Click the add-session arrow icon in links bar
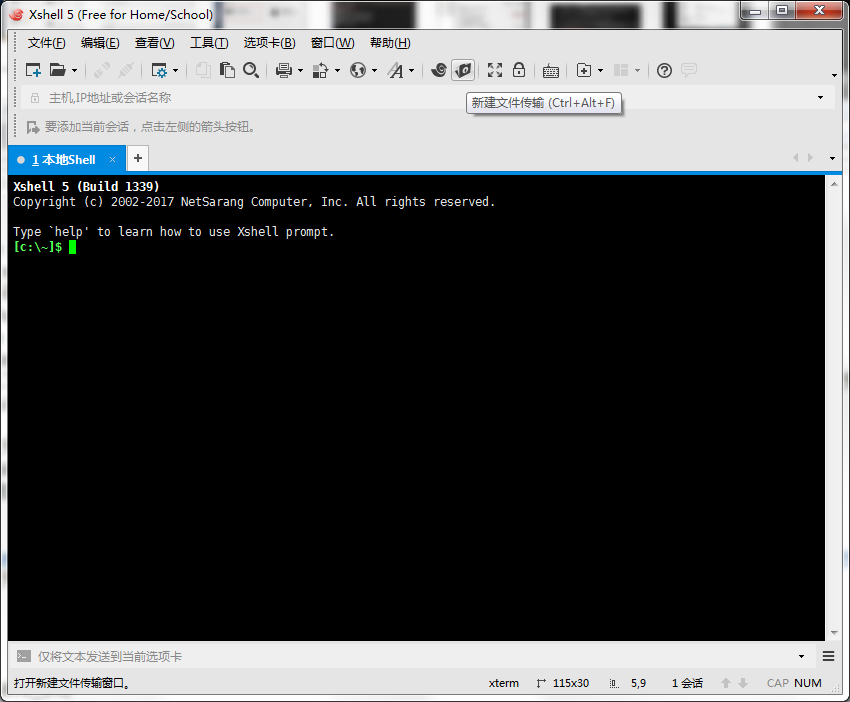 click(x=33, y=127)
